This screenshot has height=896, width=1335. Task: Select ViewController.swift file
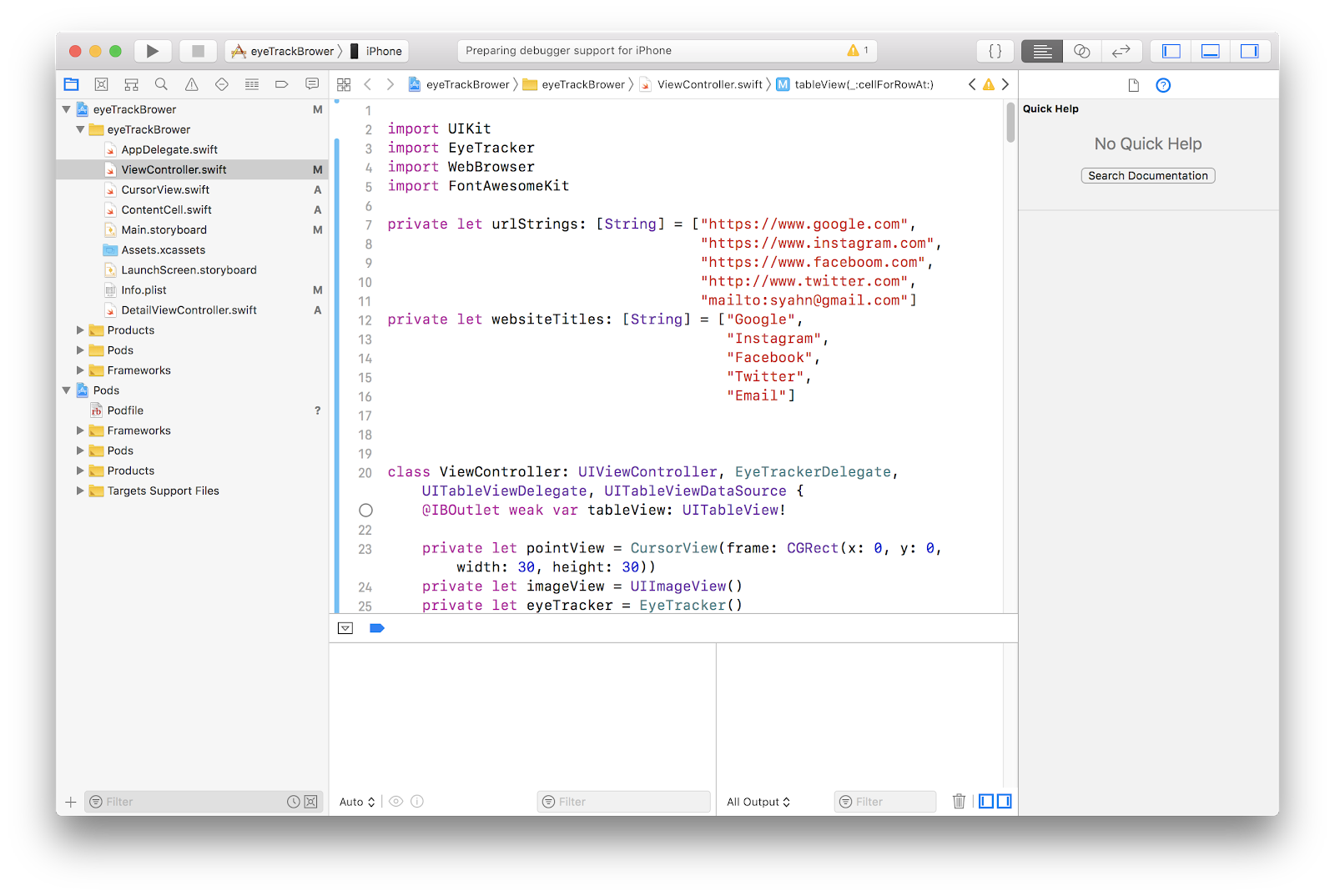(192, 169)
